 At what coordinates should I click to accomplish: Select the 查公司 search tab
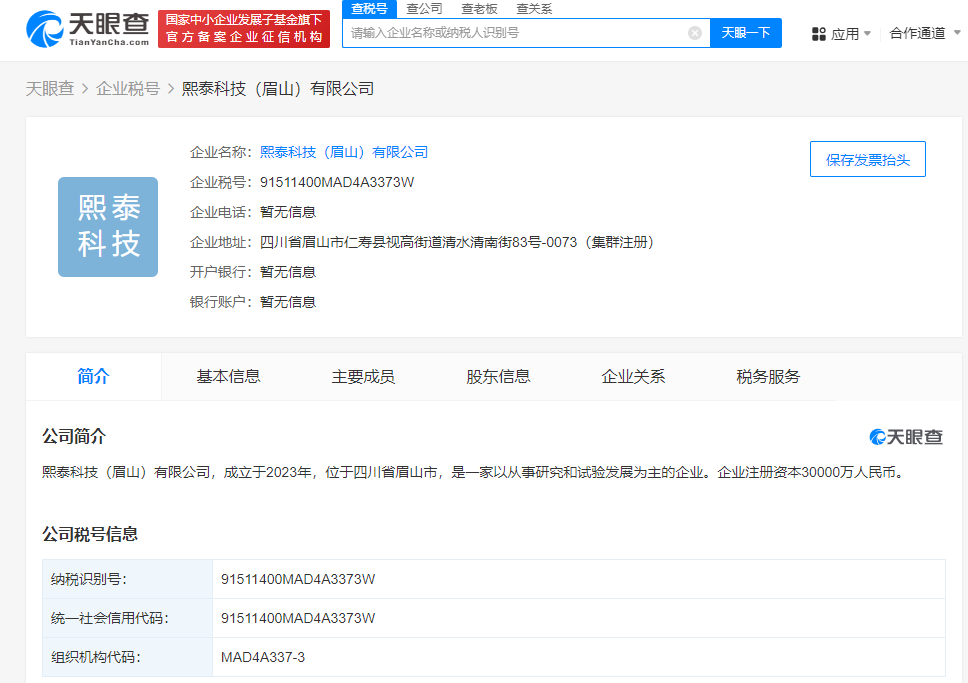(x=424, y=9)
